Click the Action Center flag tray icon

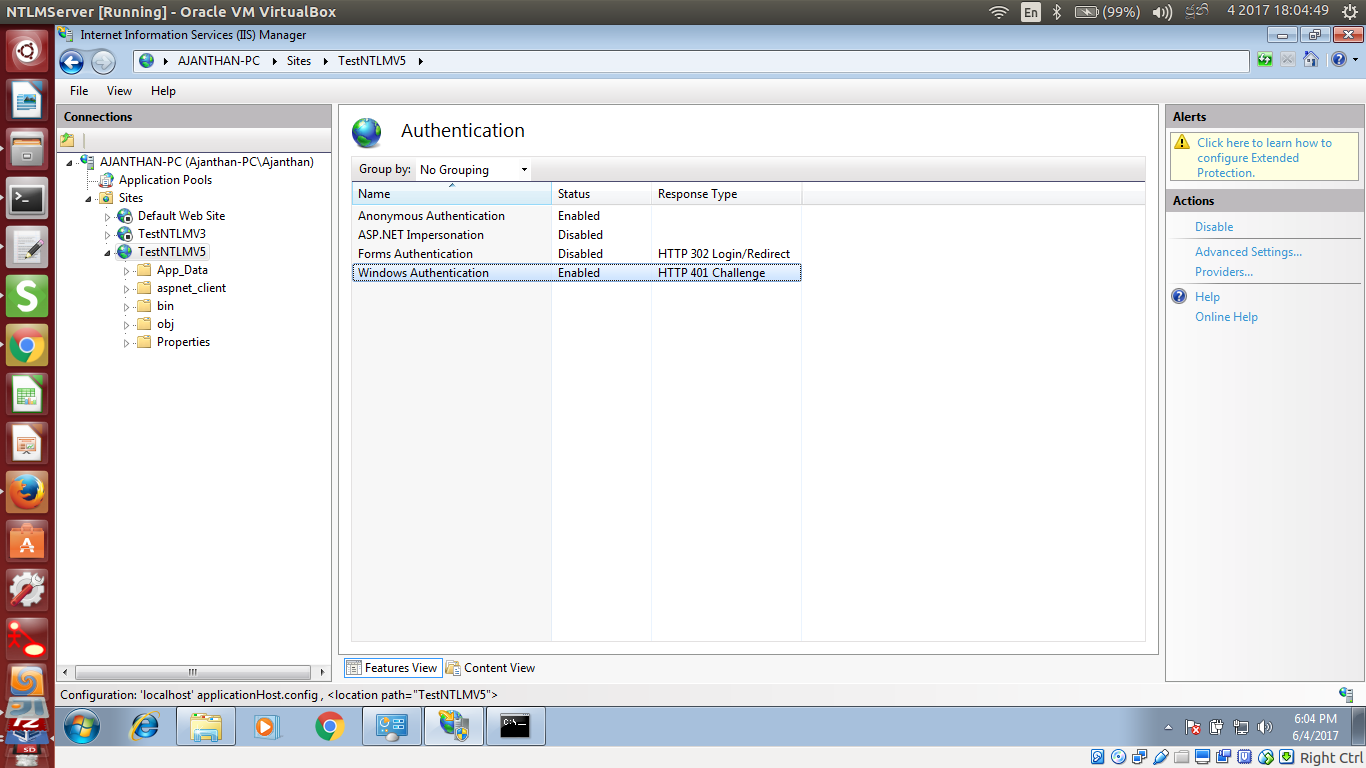tap(1193, 727)
